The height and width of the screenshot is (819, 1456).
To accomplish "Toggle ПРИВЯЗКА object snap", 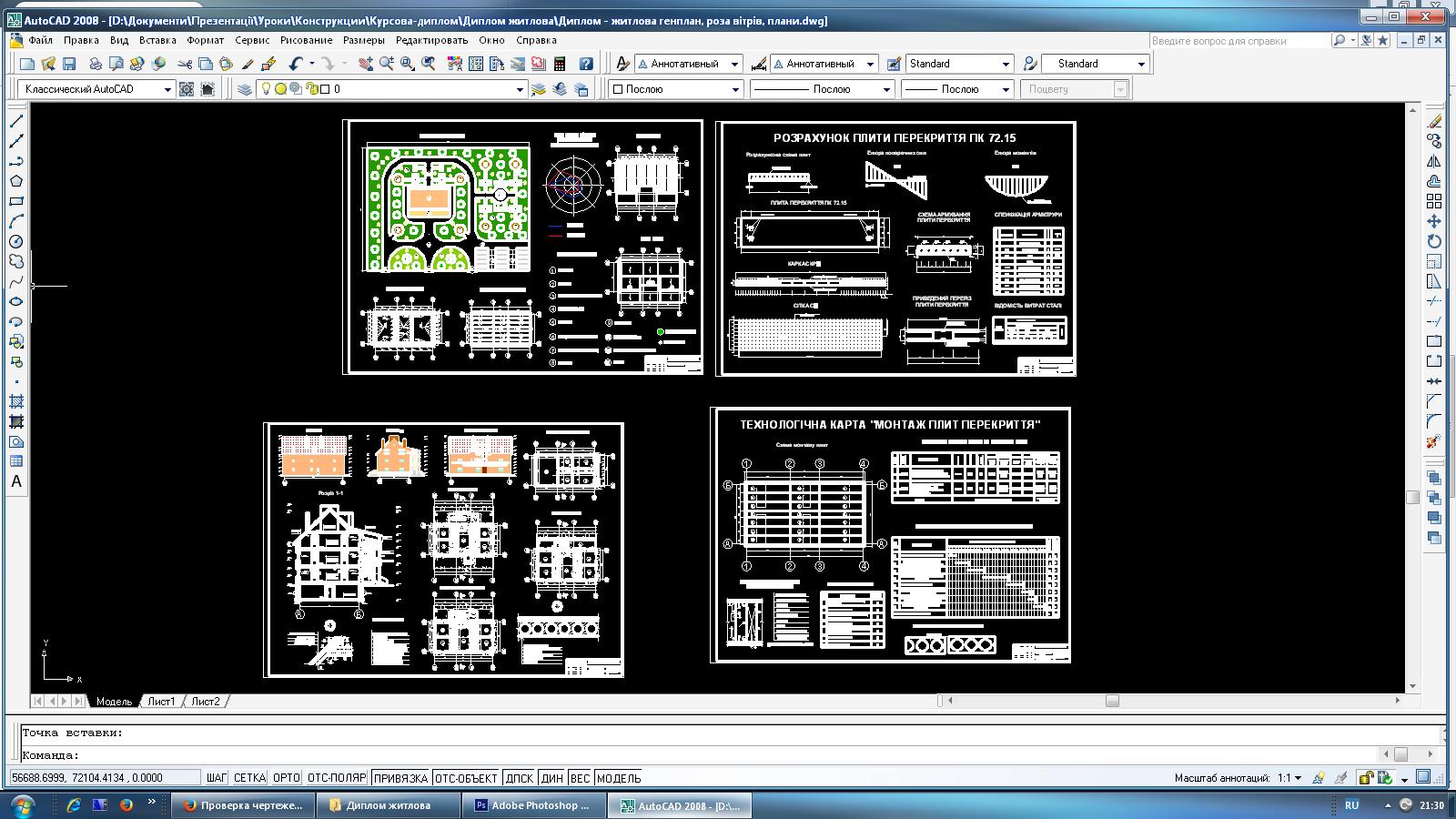I will pos(400,778).
